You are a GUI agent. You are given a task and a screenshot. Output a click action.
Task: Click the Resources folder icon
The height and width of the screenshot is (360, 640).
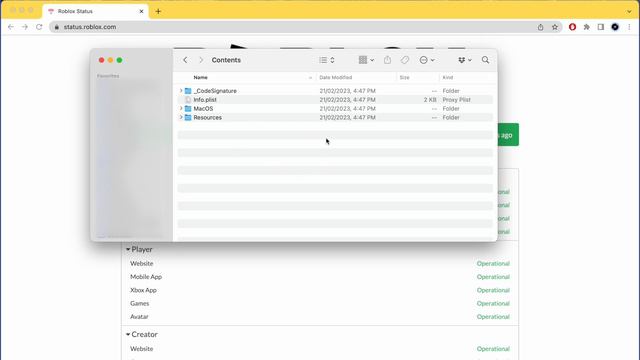pos(188,118)
